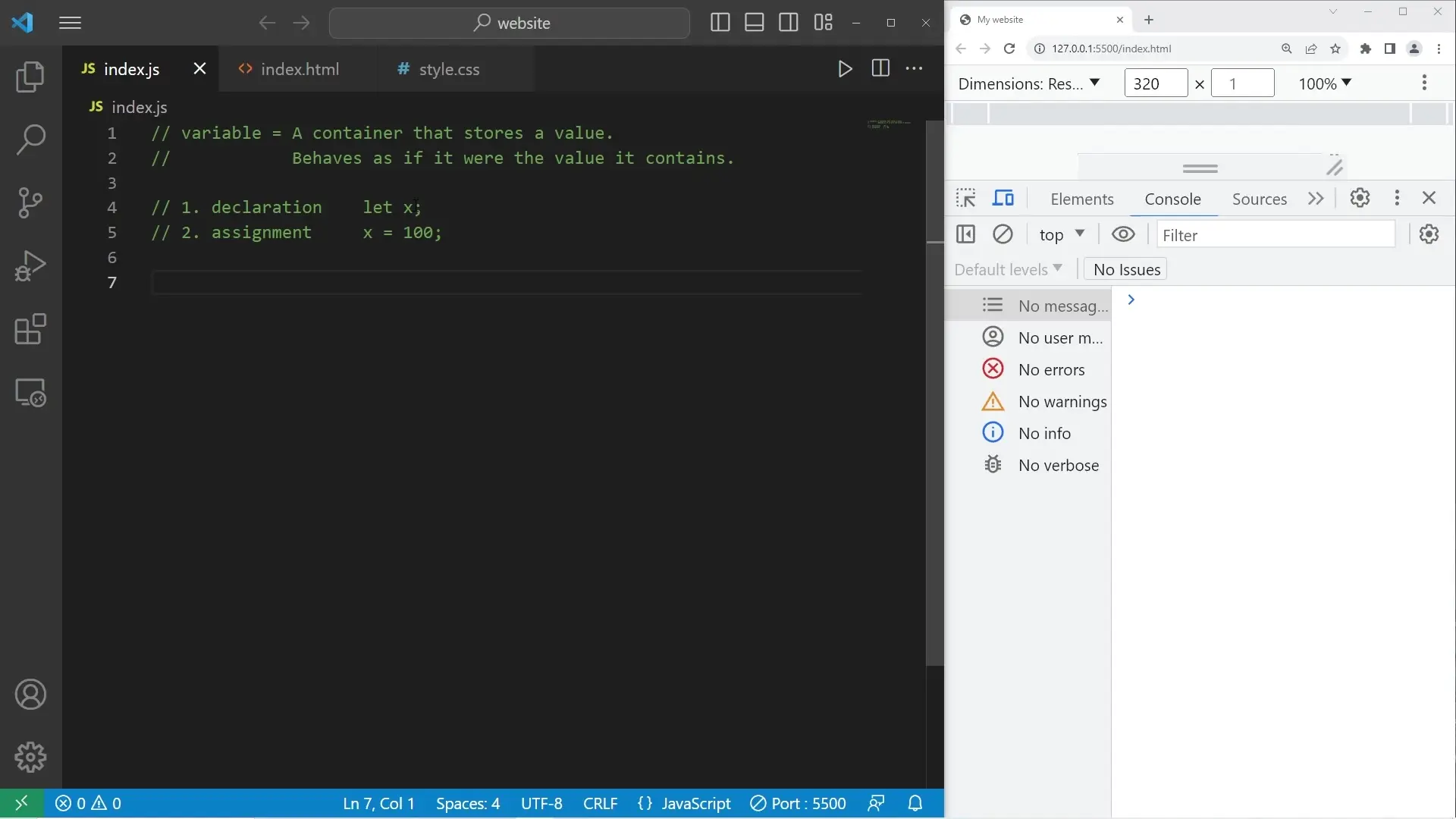Edit the device width field showing 320
Viewport: 1456px width, 819px height.
(1156, 83)
